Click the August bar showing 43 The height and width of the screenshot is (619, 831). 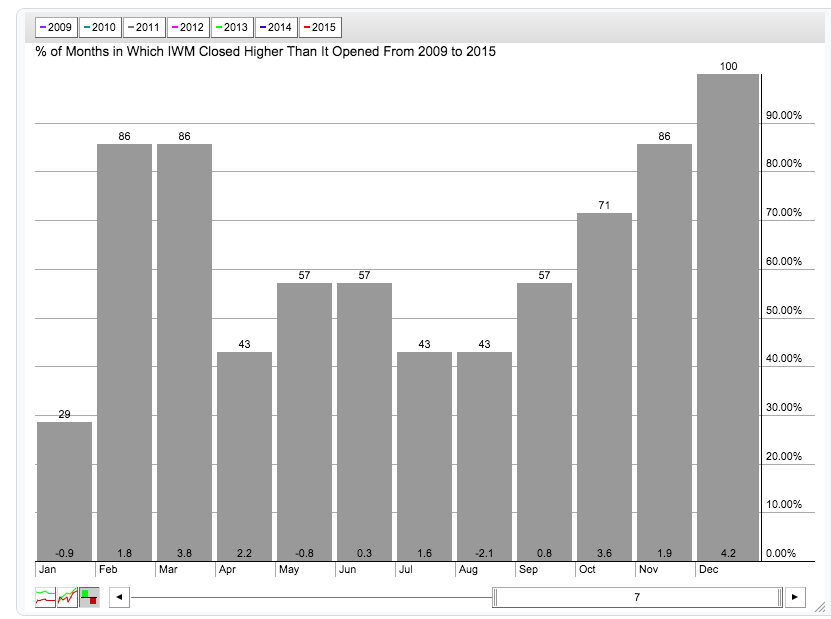(484, 456)
